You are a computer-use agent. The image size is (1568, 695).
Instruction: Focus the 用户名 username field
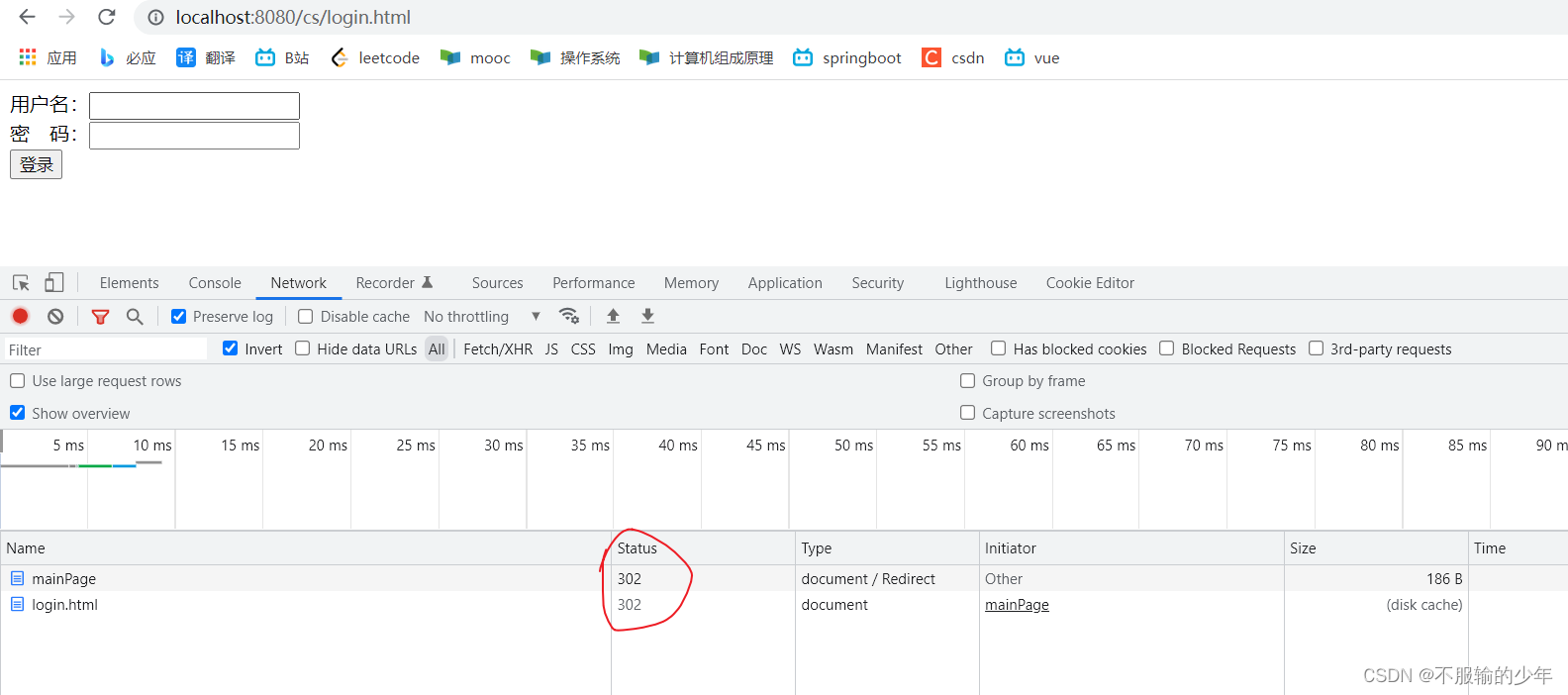pyautogui.click(x=194, y=106)
